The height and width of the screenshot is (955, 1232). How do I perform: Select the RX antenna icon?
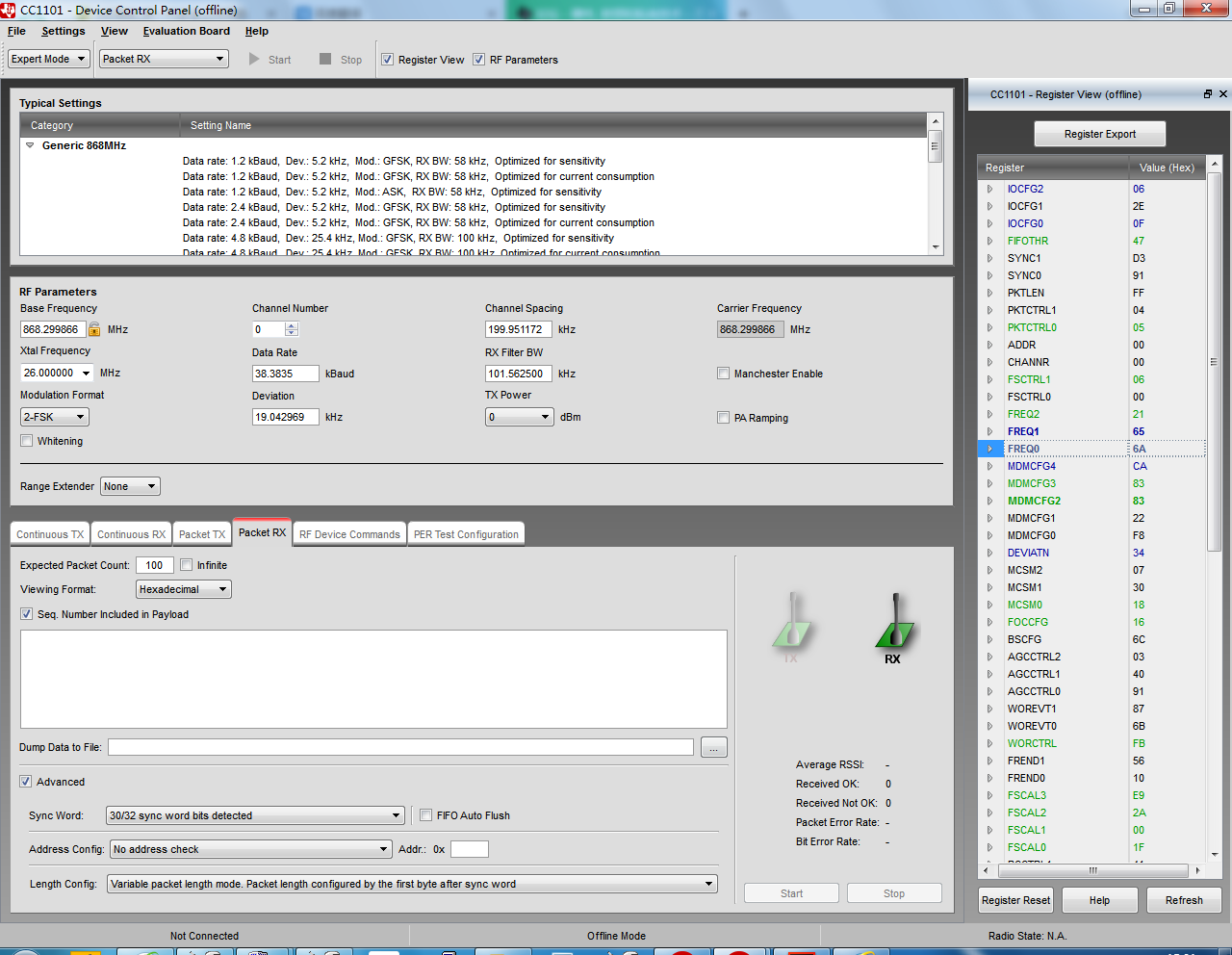tap(893, 628)
